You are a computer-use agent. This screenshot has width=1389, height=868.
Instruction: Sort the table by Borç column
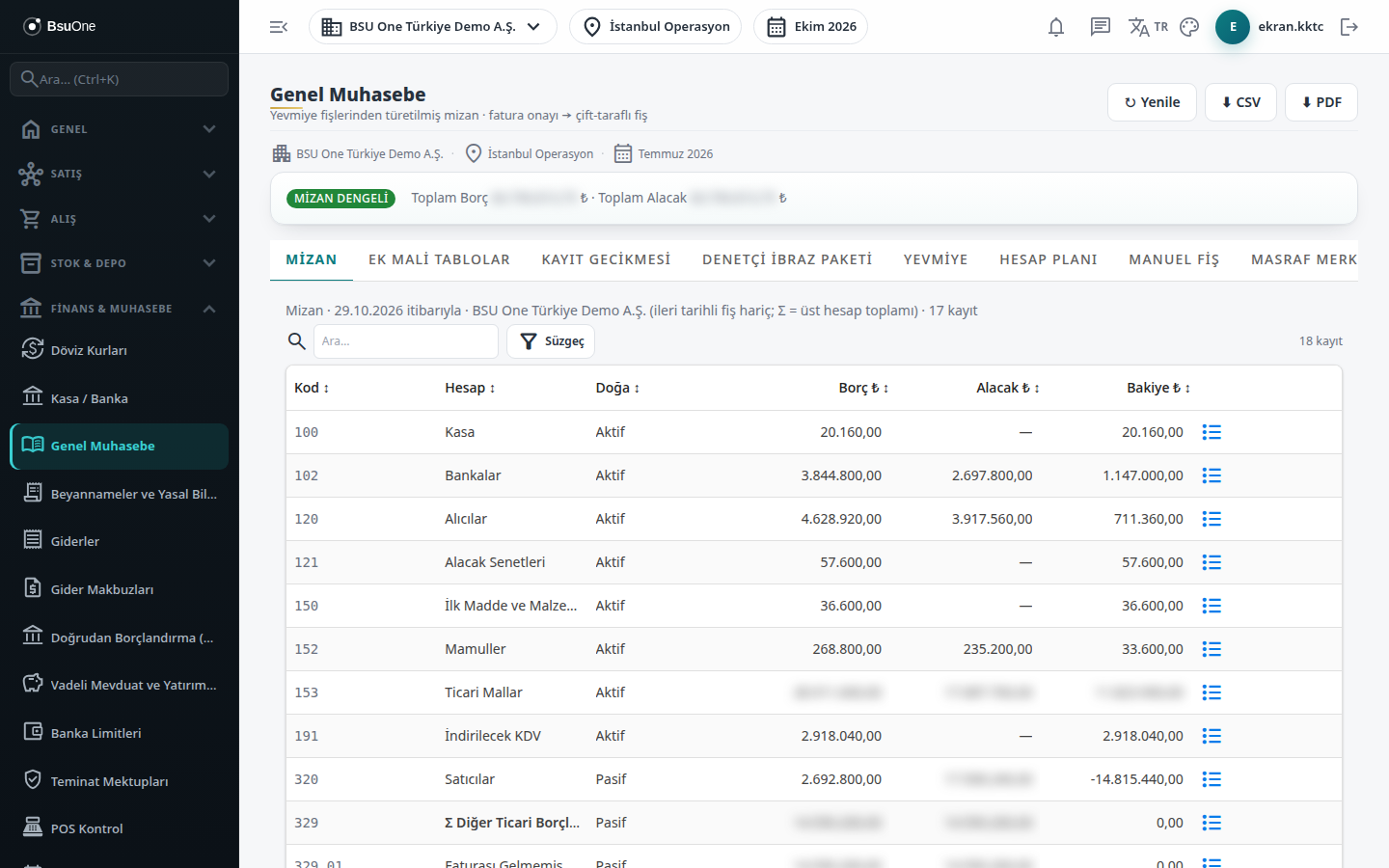coord(863,388)
